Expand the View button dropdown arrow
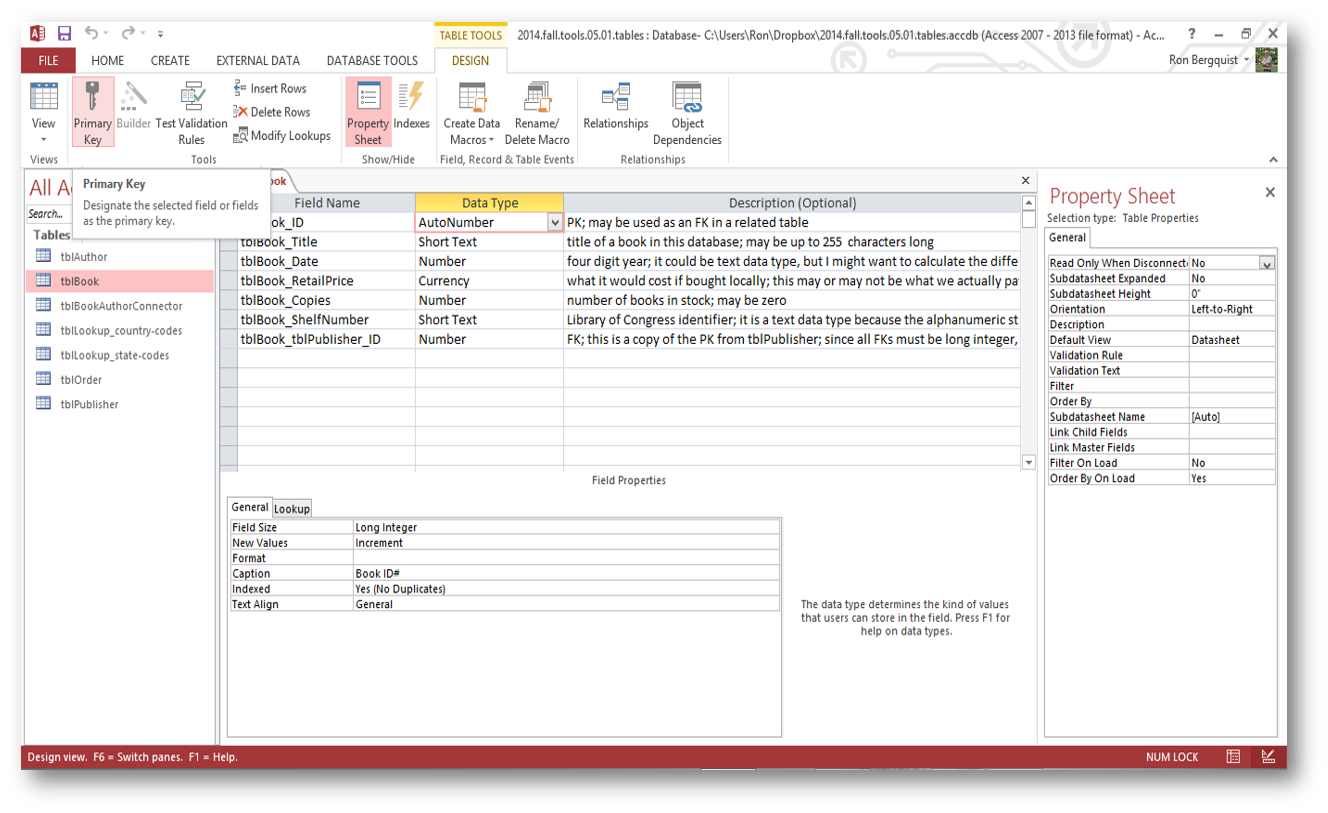Image resolution: width=1328 pixels, height=813 pixels. point(44,139)
